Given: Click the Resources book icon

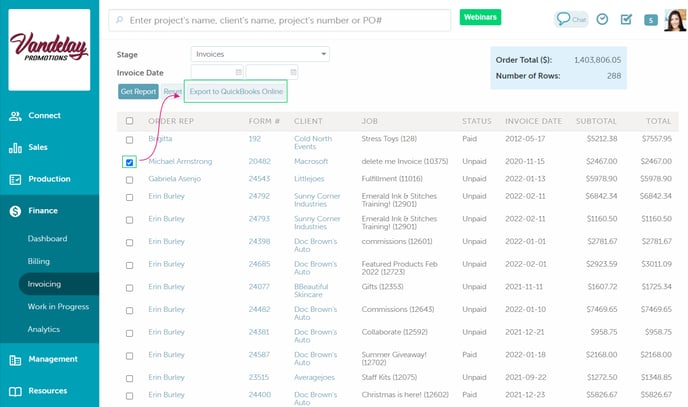Looking at the screenshot, I should tap(15, 391).
